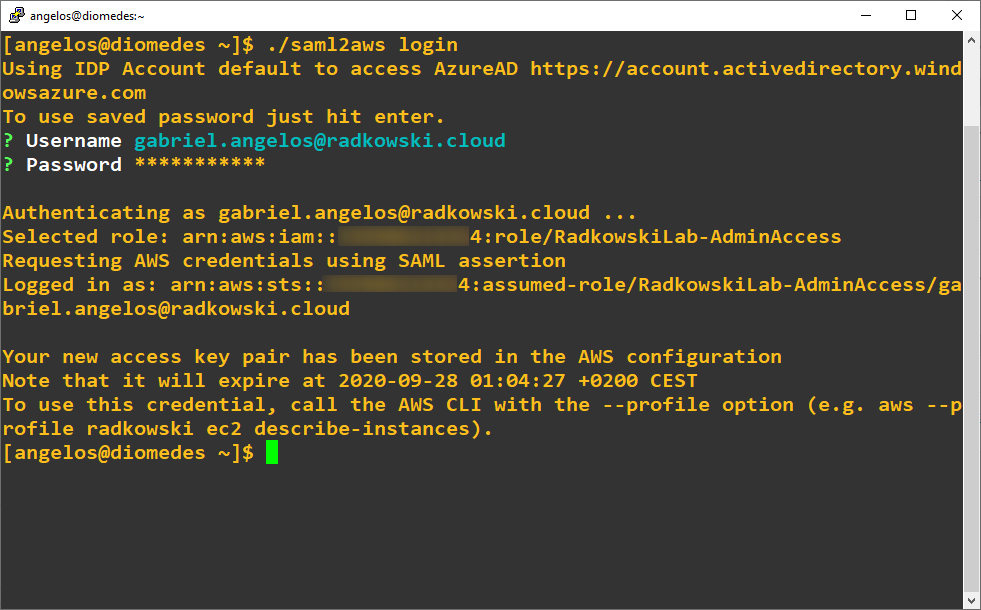Click the angelos@diomedes window title text
981x610 pixels.
click(87, 16)
